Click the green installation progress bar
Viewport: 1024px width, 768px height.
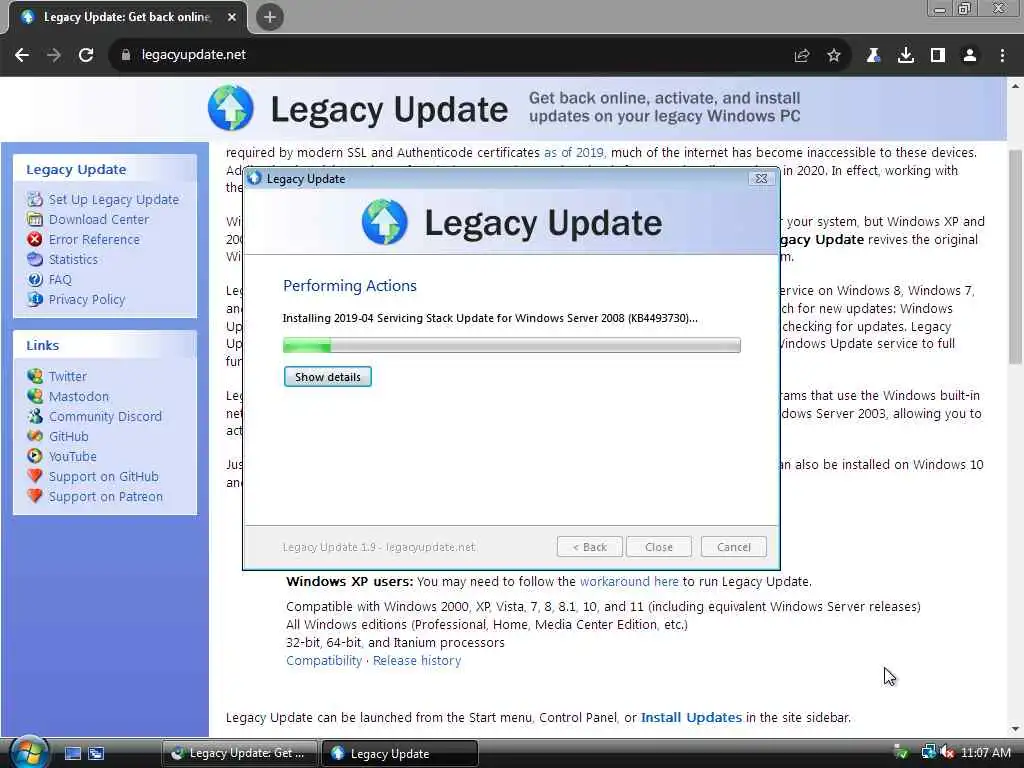[x=511, y=345]
